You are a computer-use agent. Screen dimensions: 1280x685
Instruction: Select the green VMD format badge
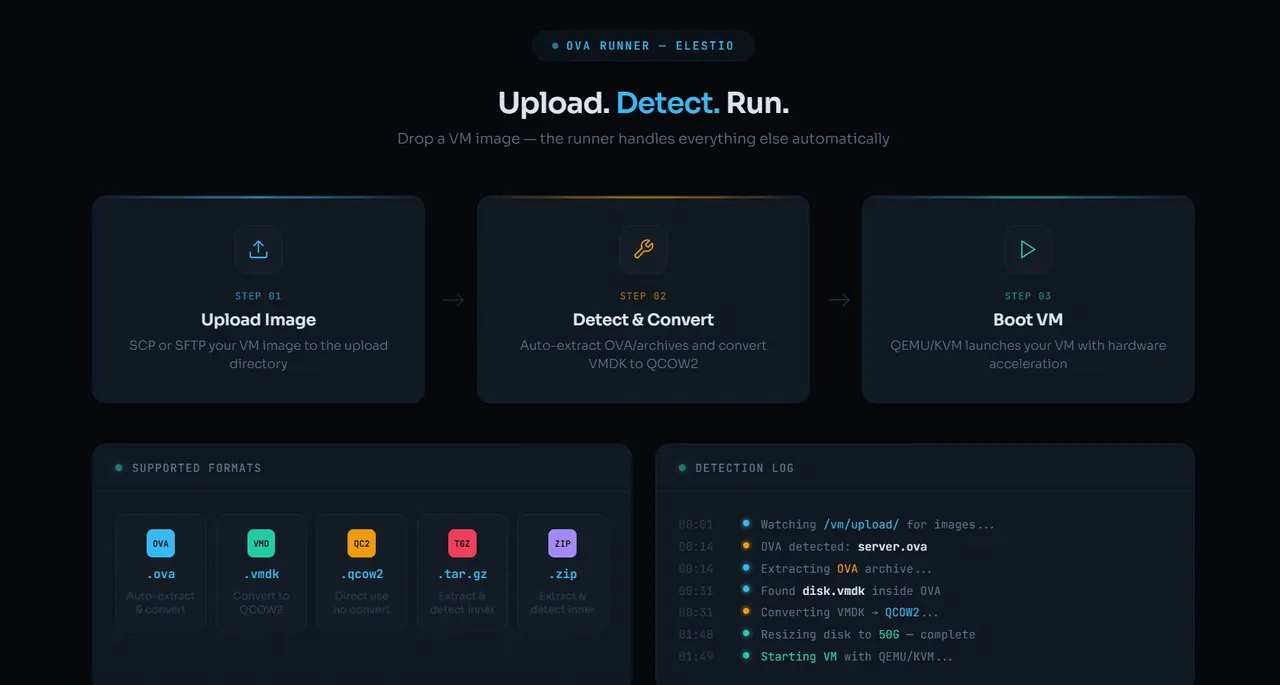261,544
